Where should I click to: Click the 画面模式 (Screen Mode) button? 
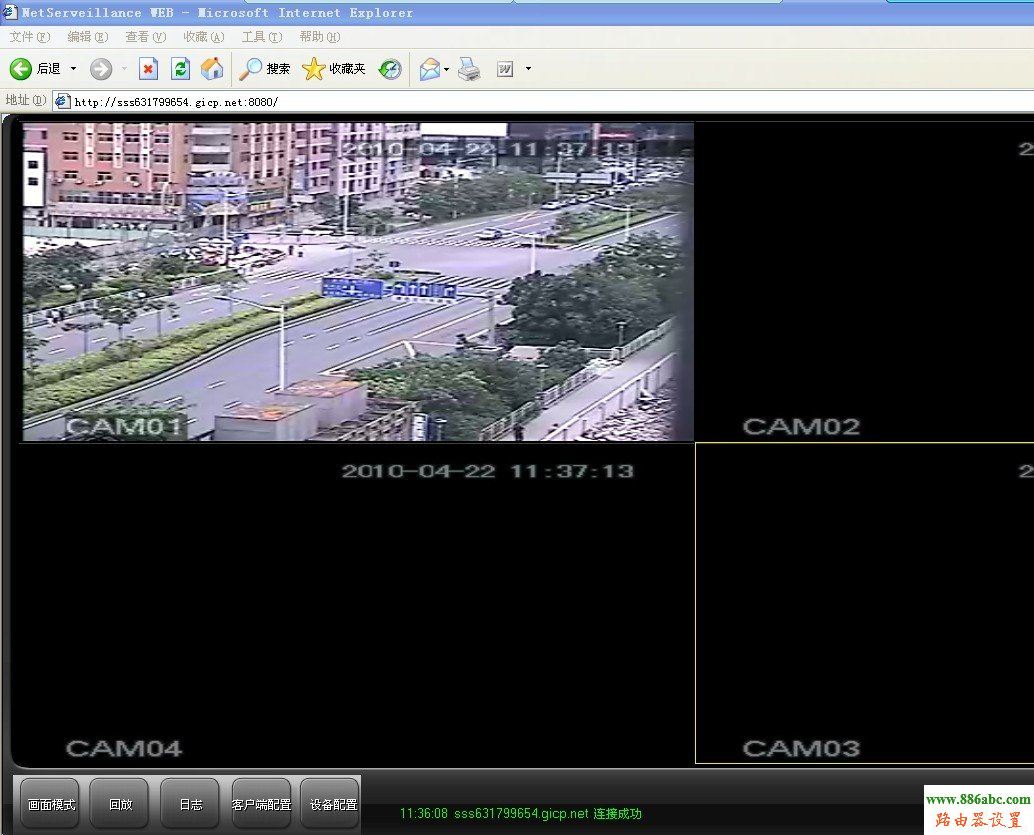point(50,804)
